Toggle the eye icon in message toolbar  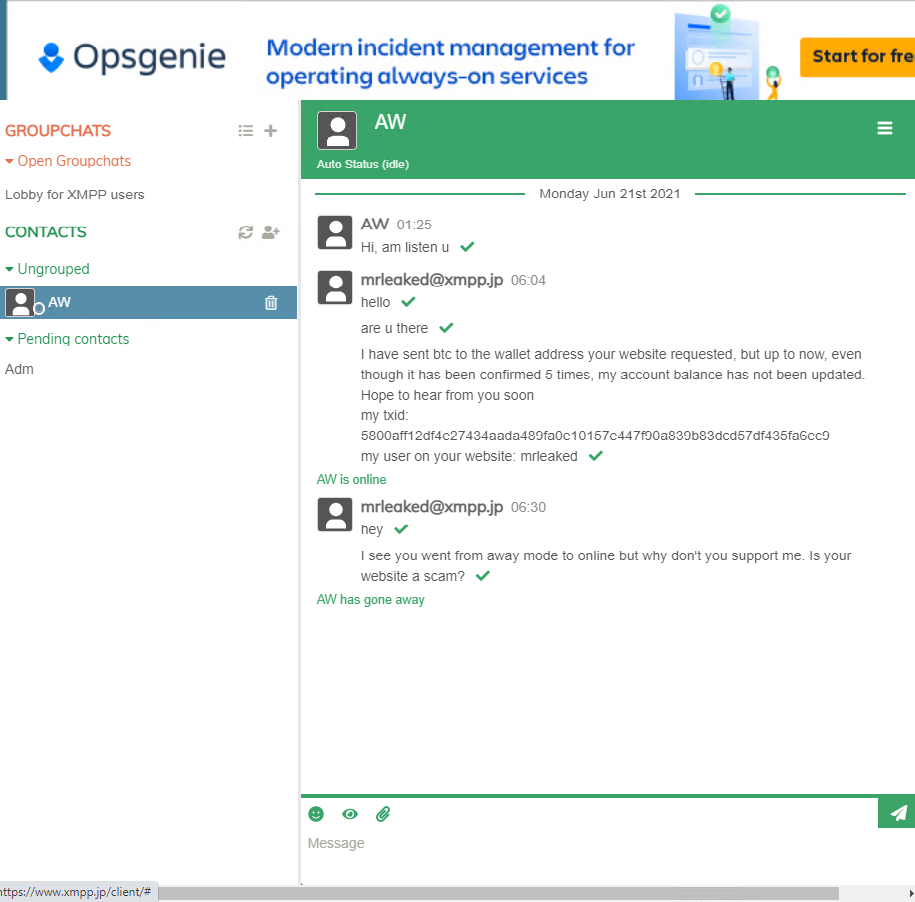(349, 814)
